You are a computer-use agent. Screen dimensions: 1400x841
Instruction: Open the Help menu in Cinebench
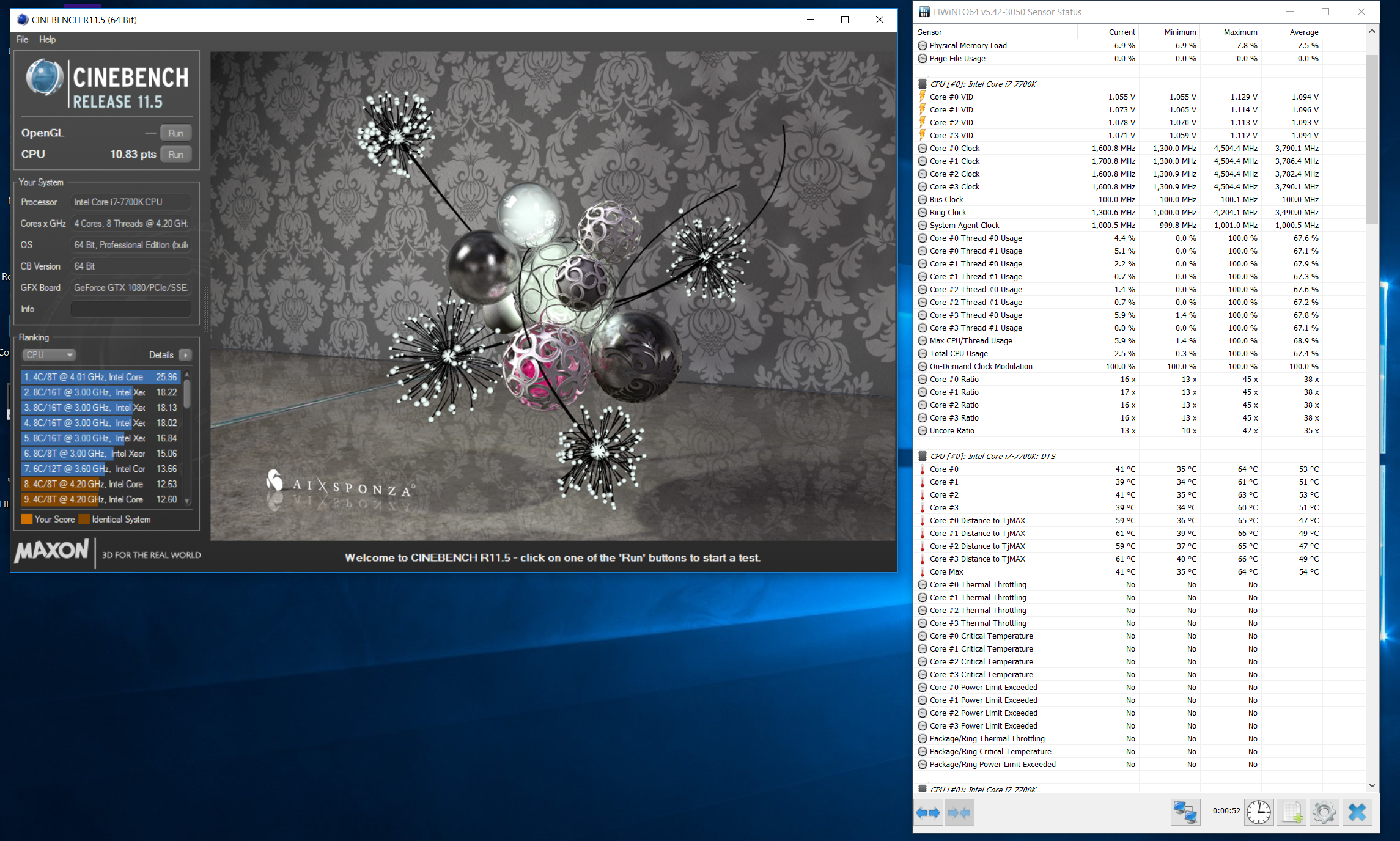[47, 40]
